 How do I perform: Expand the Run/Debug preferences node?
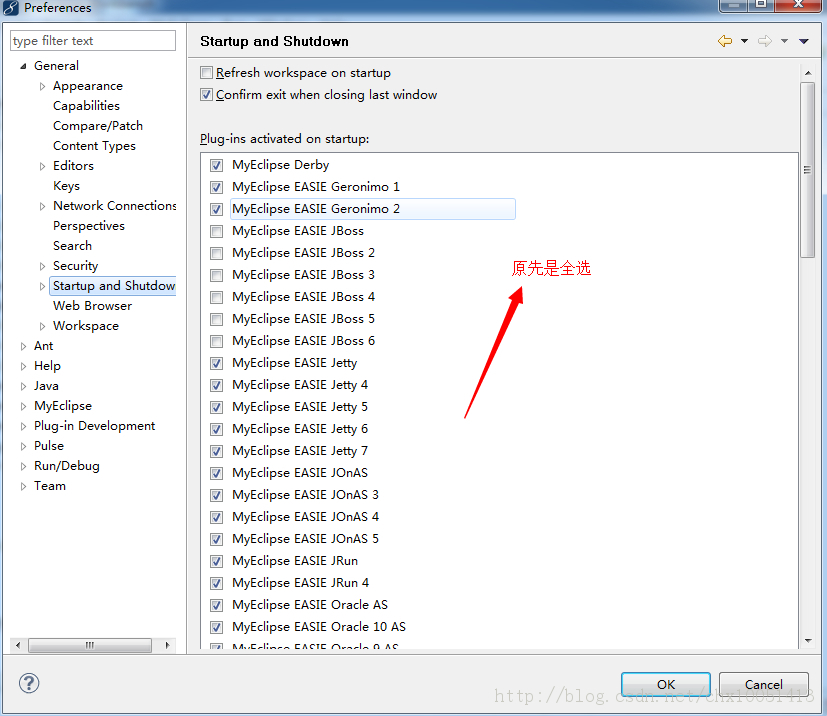[23, 466]
